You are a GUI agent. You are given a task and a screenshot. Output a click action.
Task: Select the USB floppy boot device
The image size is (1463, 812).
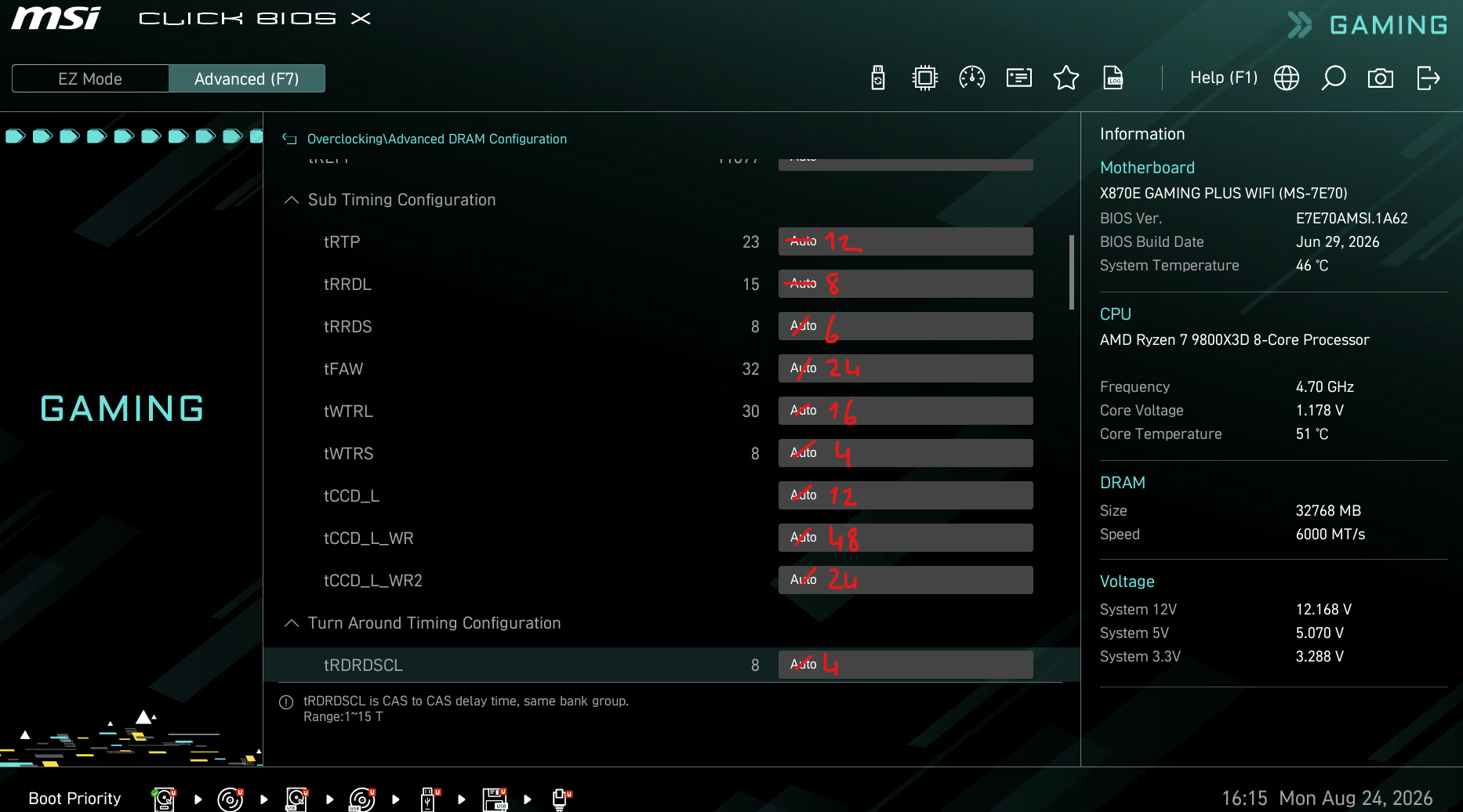[x=496, y=799]
